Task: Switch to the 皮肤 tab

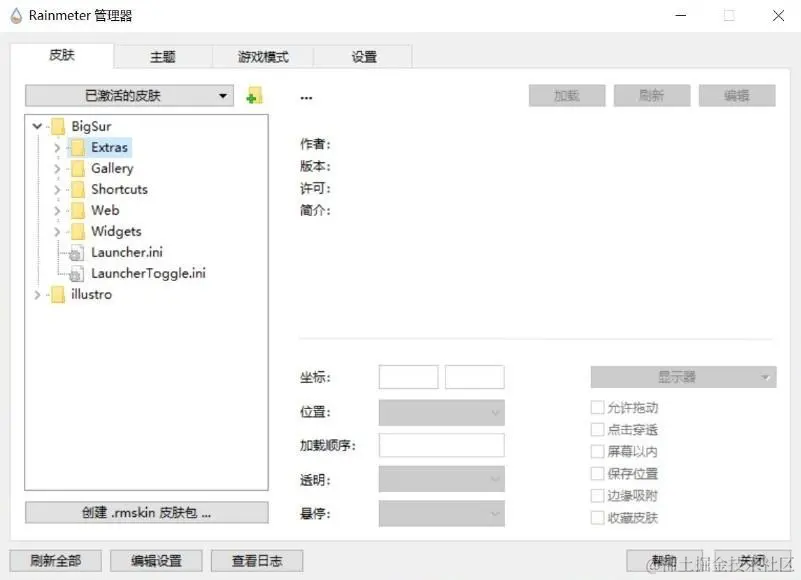Action: coord(62,55)
